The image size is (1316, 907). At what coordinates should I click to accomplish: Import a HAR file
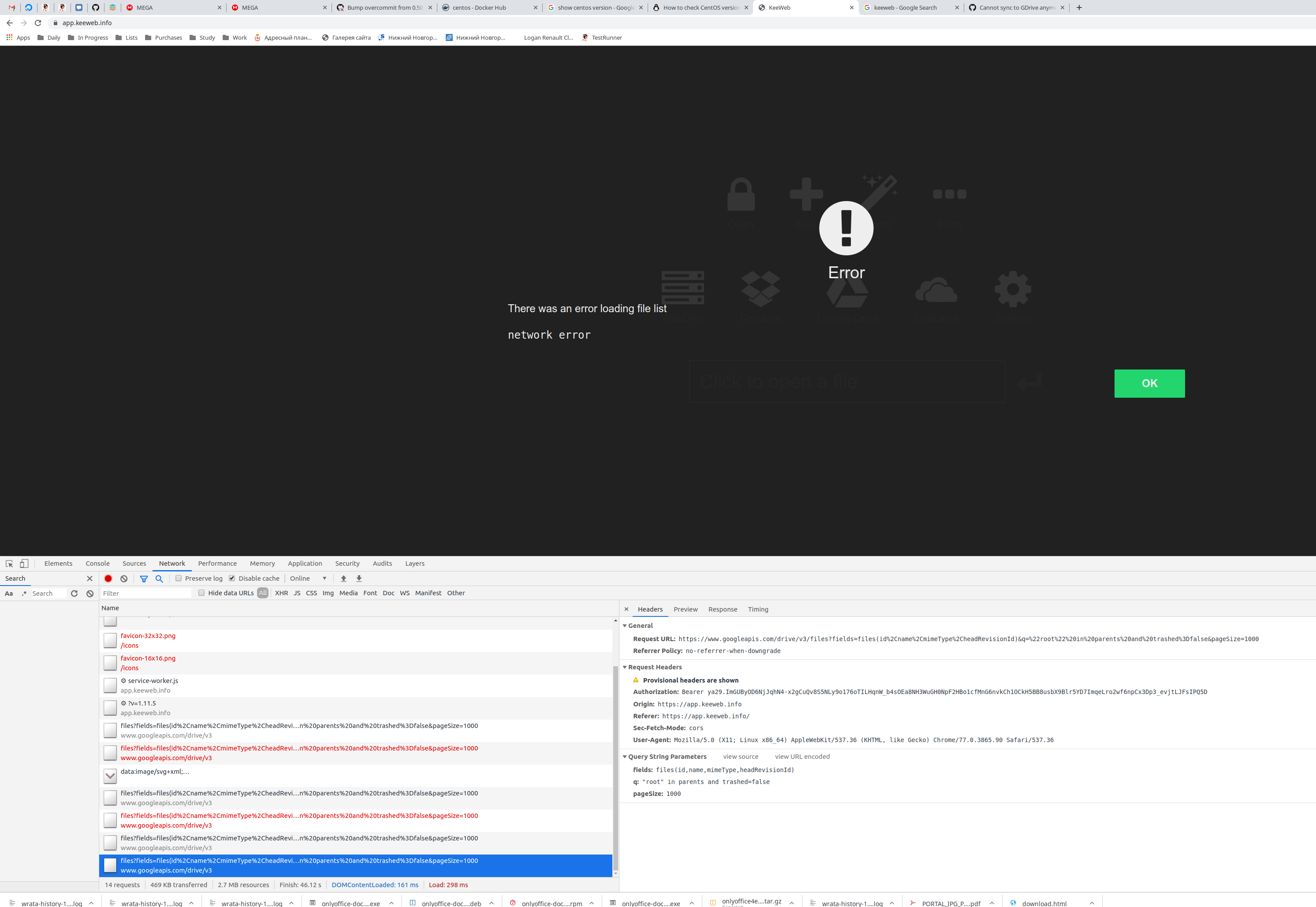(343, 578)
